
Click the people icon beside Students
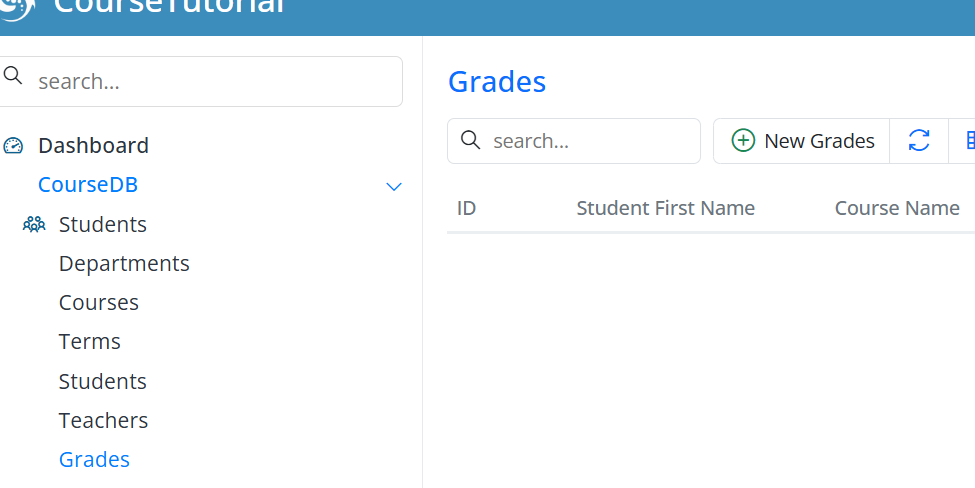pos(34,225)
